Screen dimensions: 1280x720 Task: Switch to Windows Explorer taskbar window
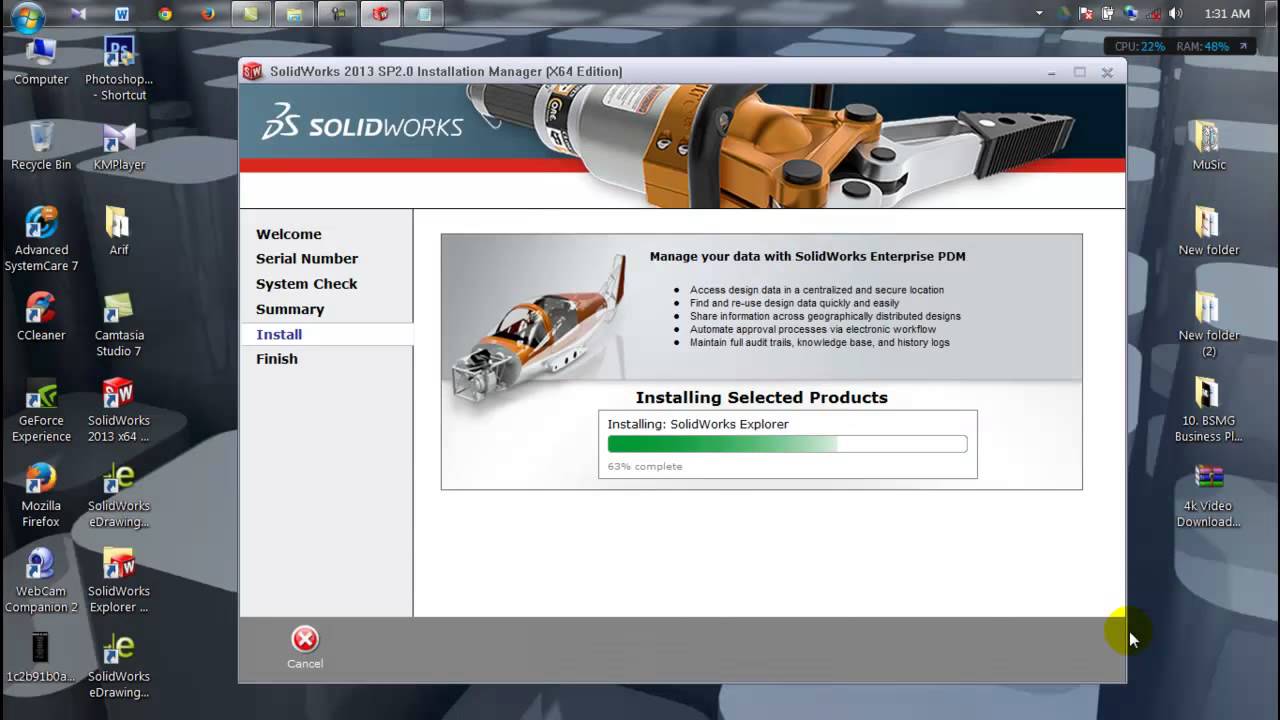pos(294,14)
